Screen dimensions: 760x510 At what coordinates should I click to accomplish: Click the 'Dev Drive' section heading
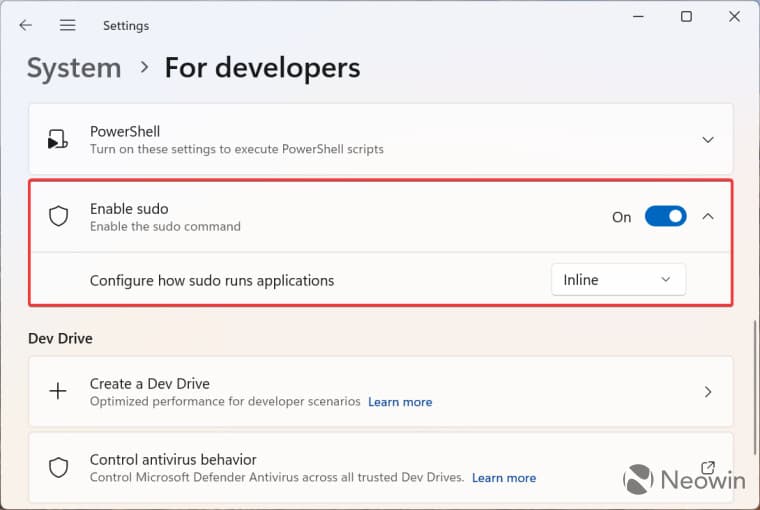(61, 338)
